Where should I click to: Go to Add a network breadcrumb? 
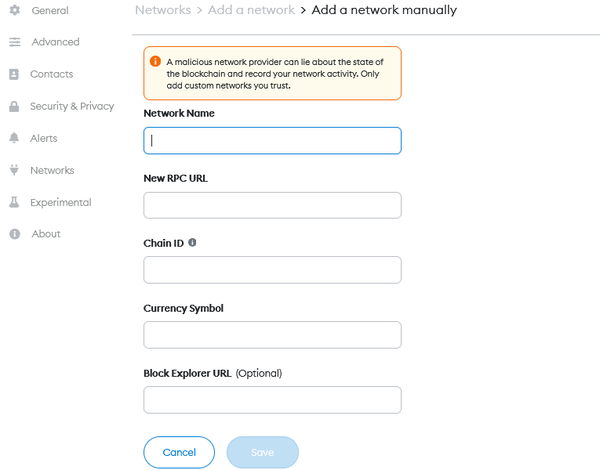(x=251, y=10)
